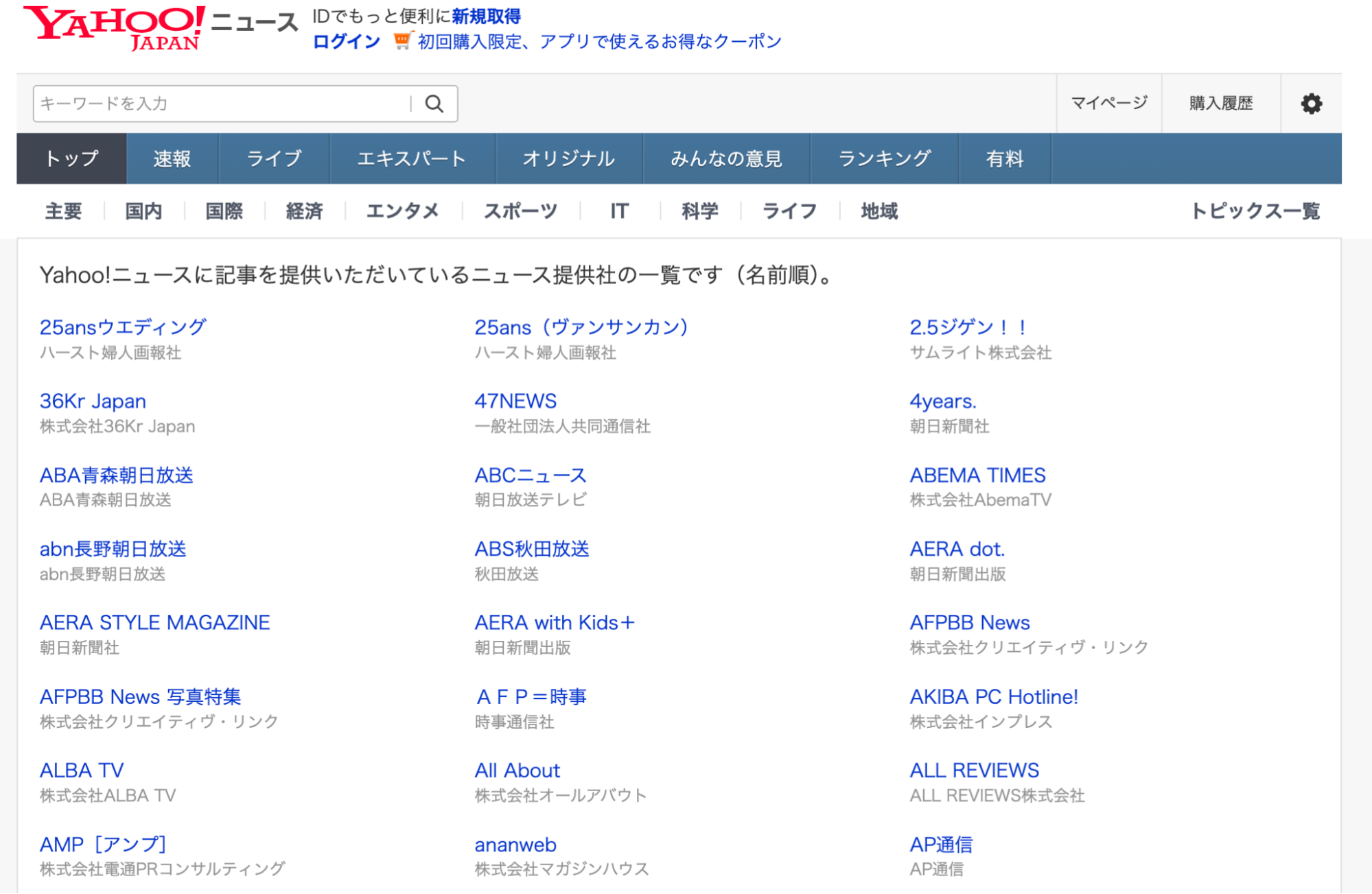
Task: Open the 初回購入限定 coupon promo link
Action: [x=600, y=41]
